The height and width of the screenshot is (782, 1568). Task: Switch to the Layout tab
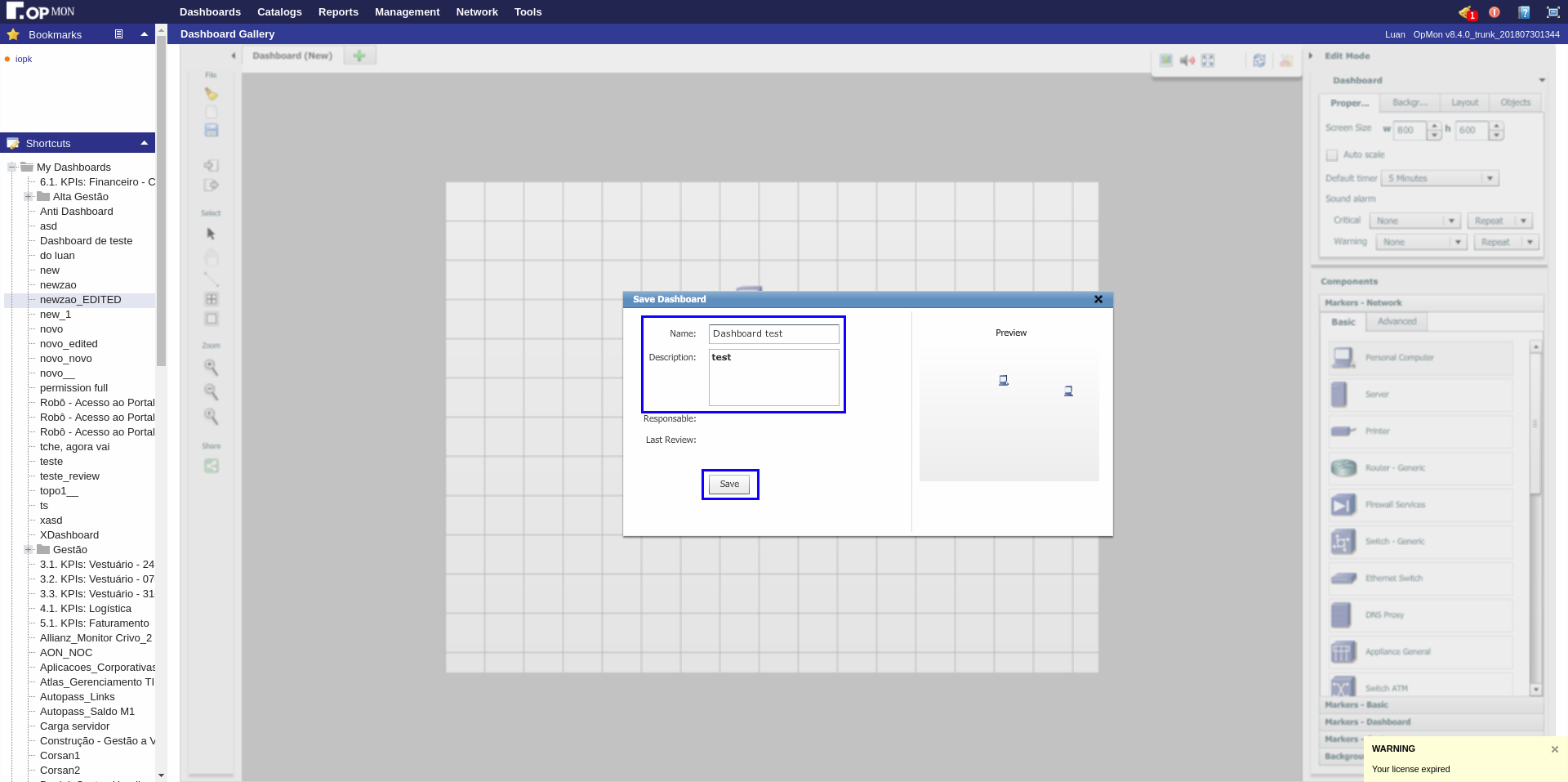pos(1464,103)
